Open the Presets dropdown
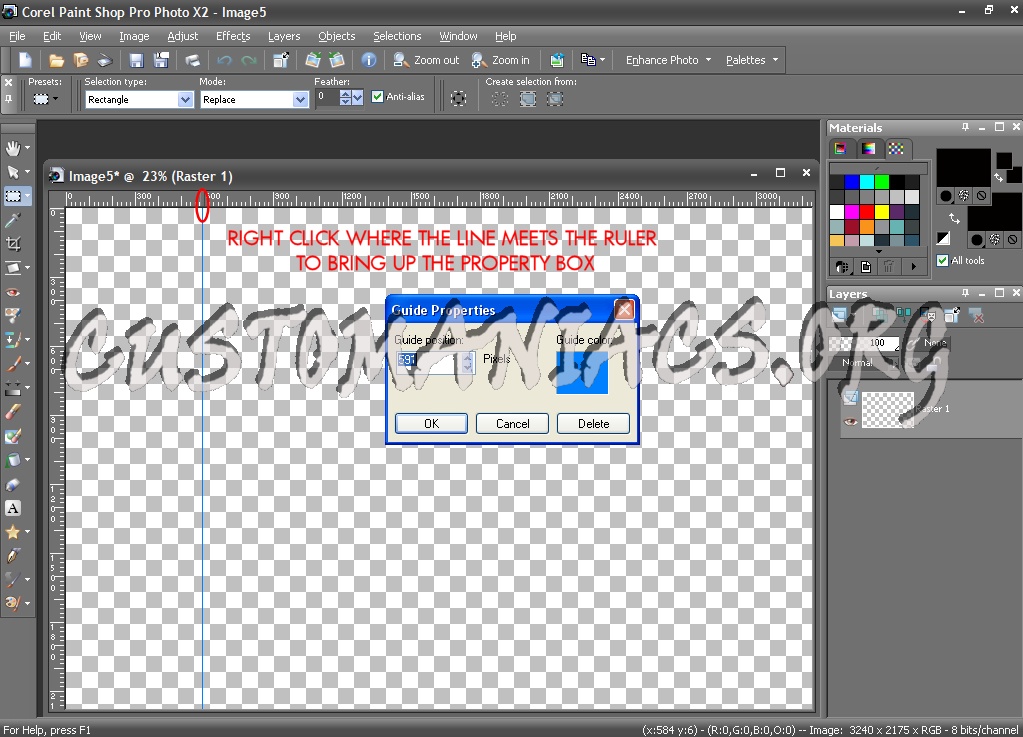This screenshot has height=737, width=1023. coord(45,99)
